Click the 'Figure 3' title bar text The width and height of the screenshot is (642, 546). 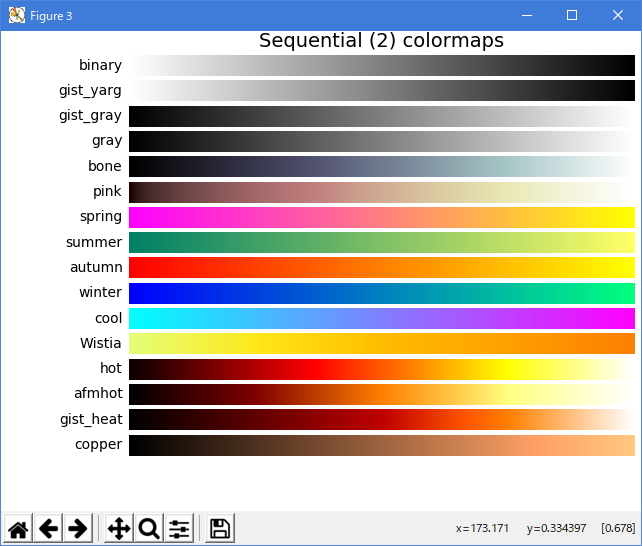[51, 16]
